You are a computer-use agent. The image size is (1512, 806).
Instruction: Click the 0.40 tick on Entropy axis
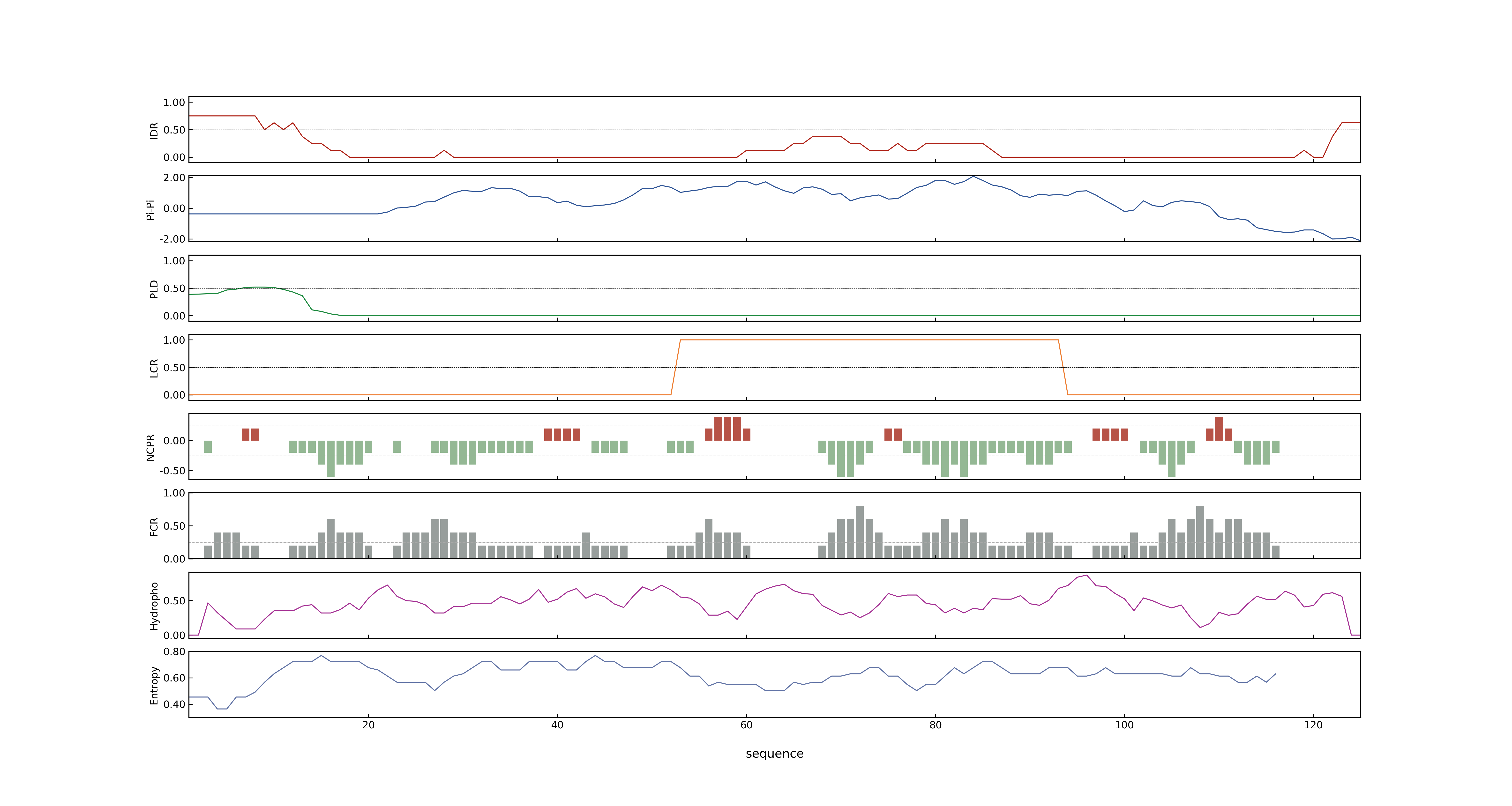click(x=174, y=704)
